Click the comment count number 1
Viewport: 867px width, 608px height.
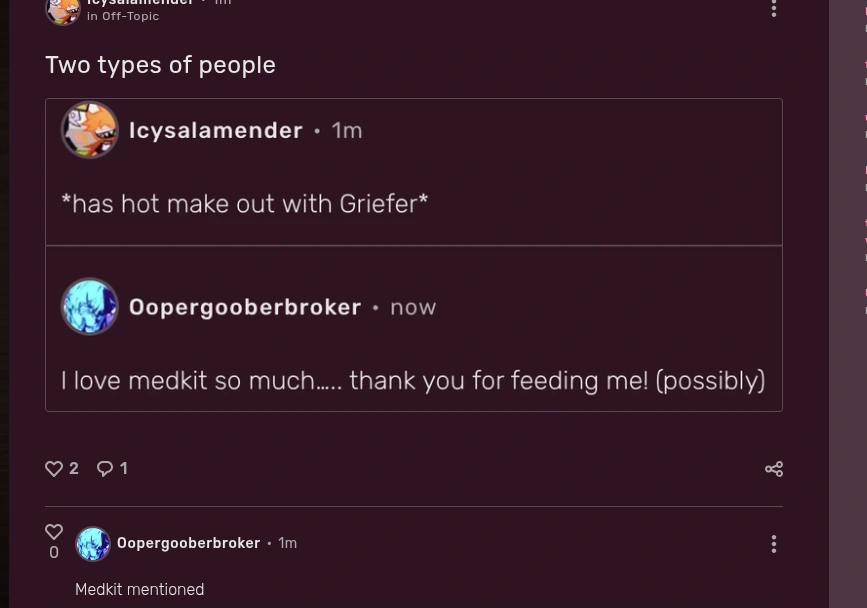click(x=123, y=468)
